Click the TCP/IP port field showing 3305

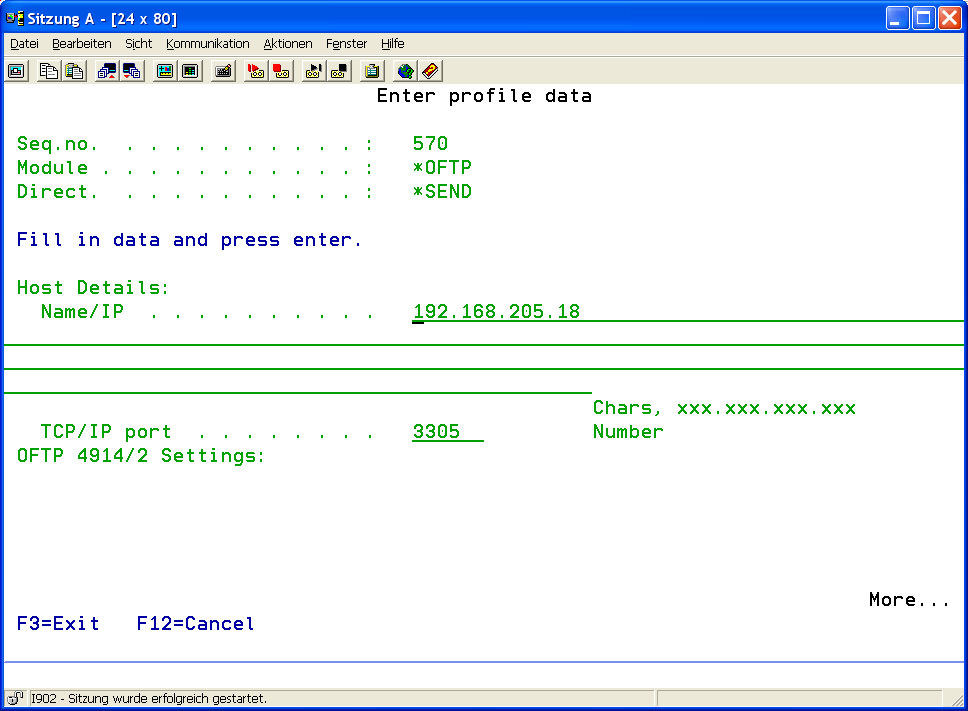point(446,432)
